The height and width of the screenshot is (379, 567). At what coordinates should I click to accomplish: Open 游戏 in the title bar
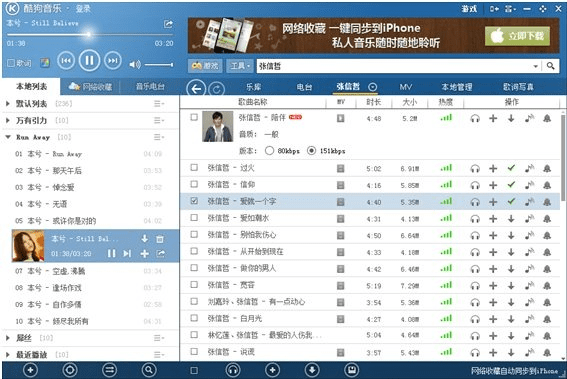point(469,9)
